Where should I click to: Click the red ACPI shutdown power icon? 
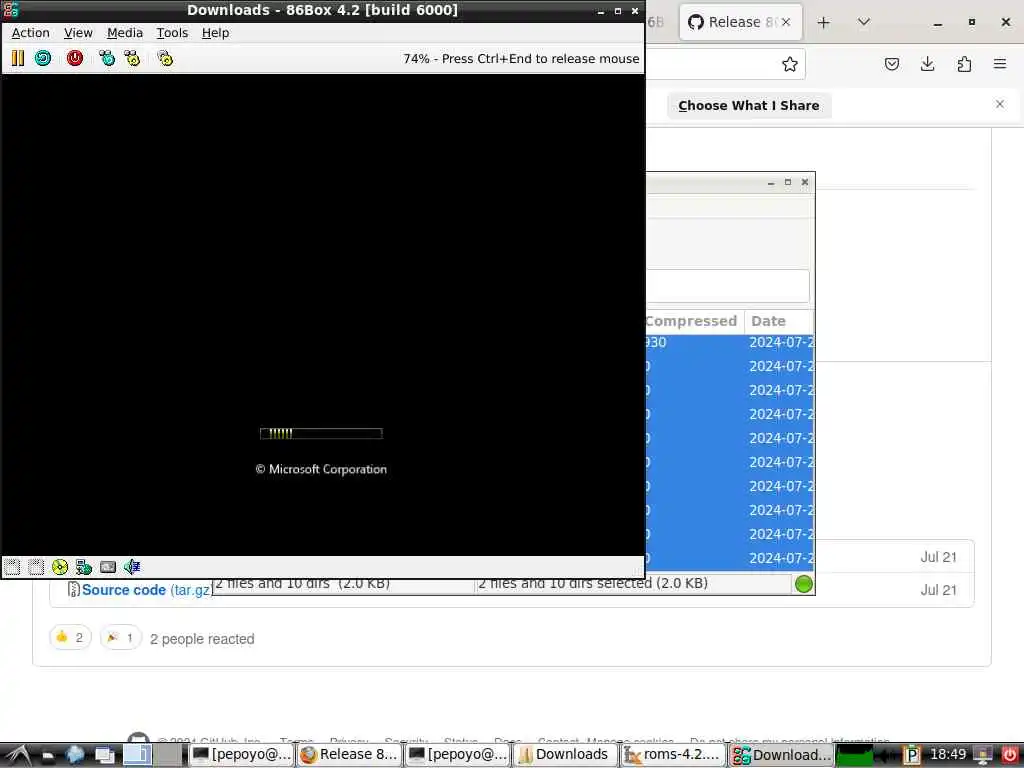click(x=74, y=58)
